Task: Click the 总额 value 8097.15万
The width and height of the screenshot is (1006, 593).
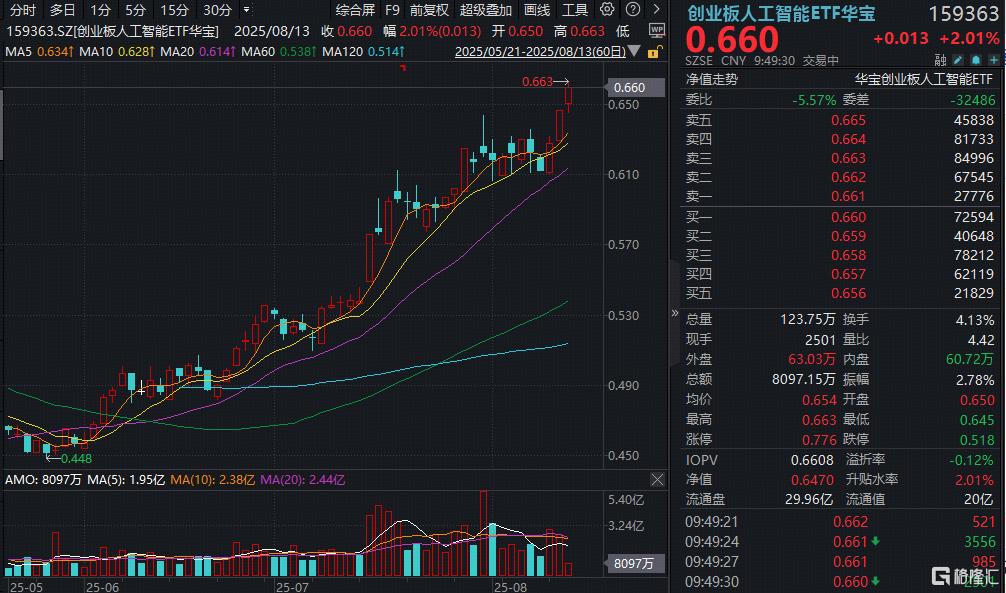Action: (803, 379)
